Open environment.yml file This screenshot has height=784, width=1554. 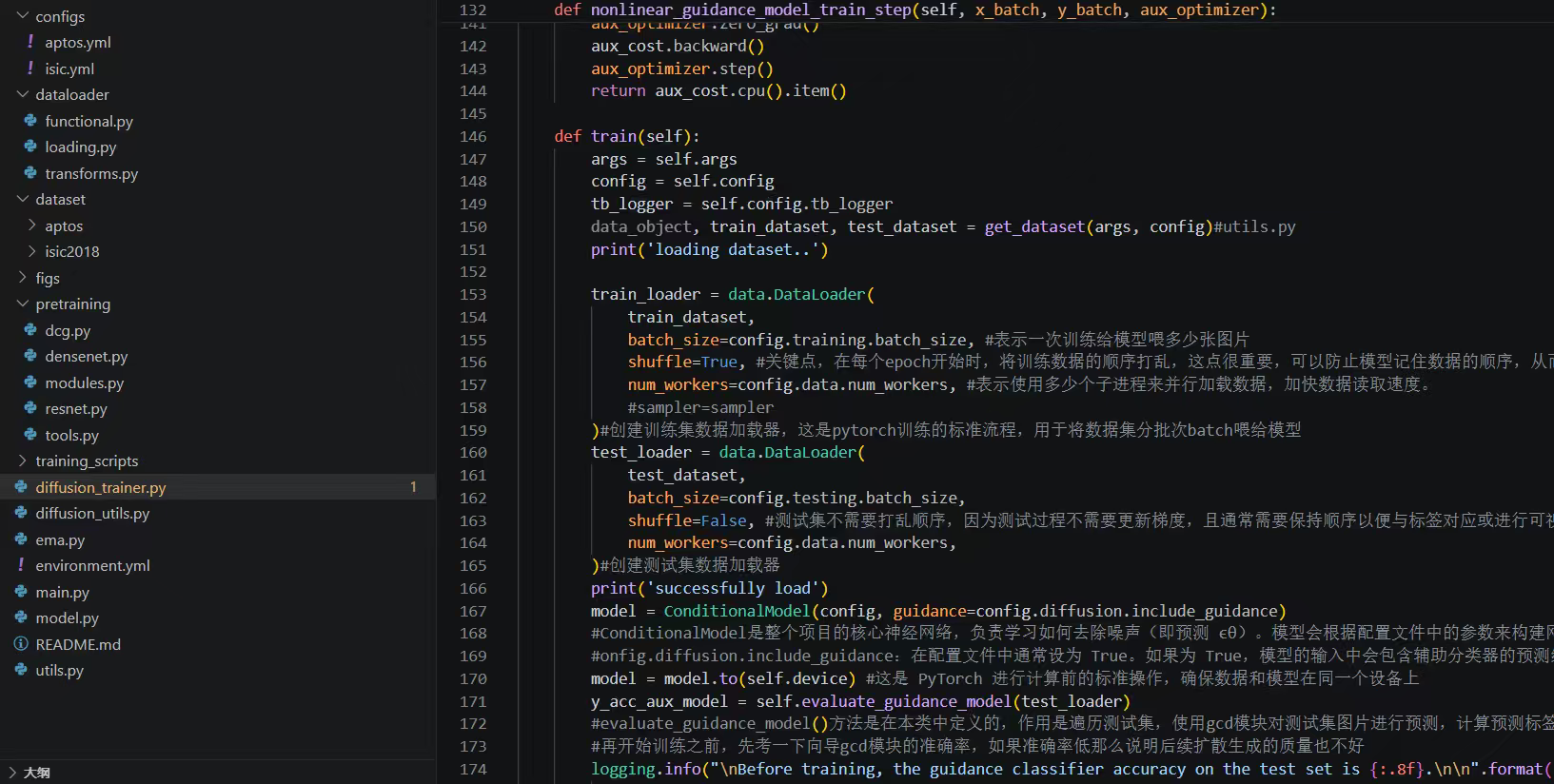point(92,565)
